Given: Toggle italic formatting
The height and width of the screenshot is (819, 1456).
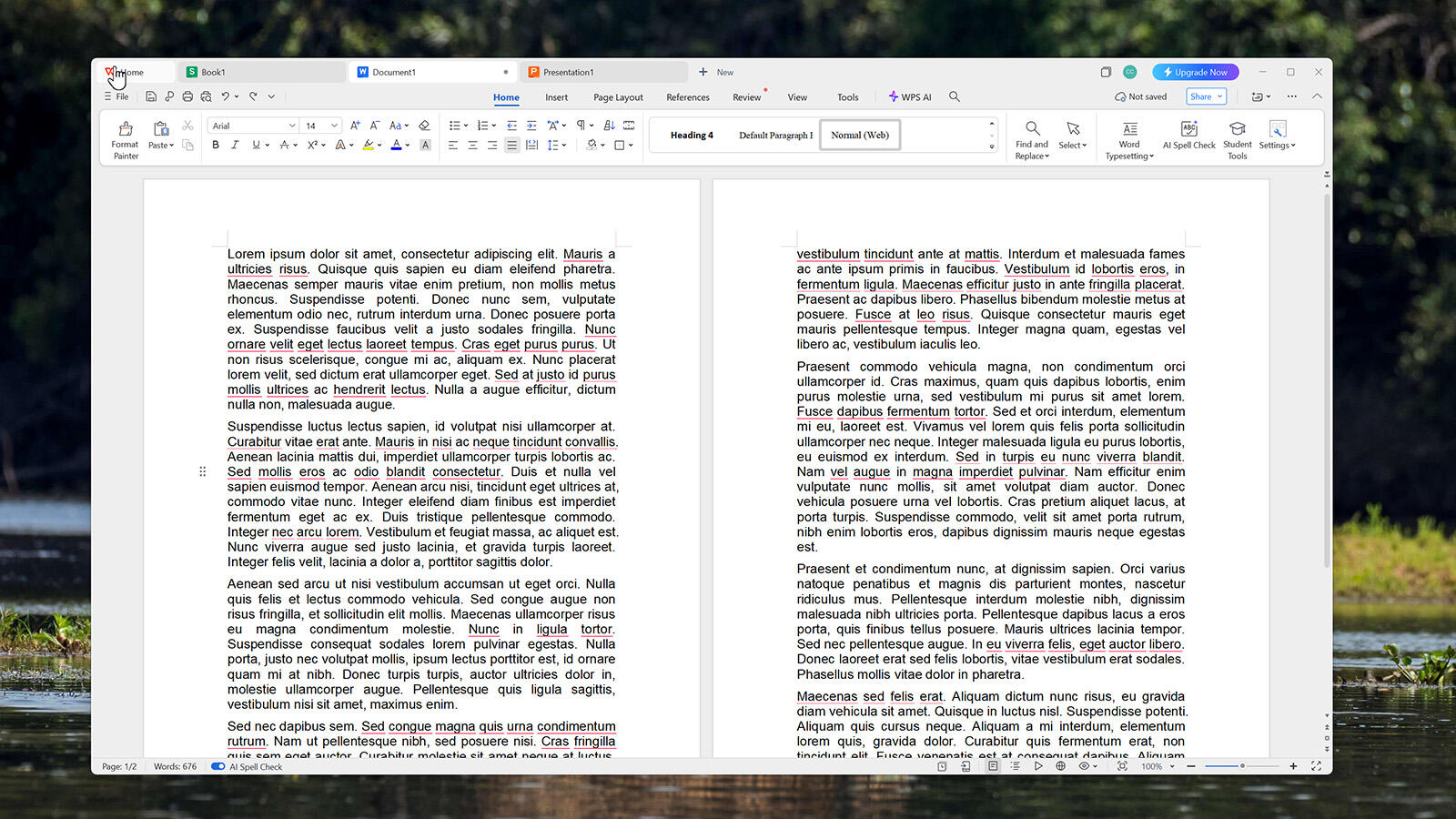Looking at the screenshot, I should [x=235, y=146].
